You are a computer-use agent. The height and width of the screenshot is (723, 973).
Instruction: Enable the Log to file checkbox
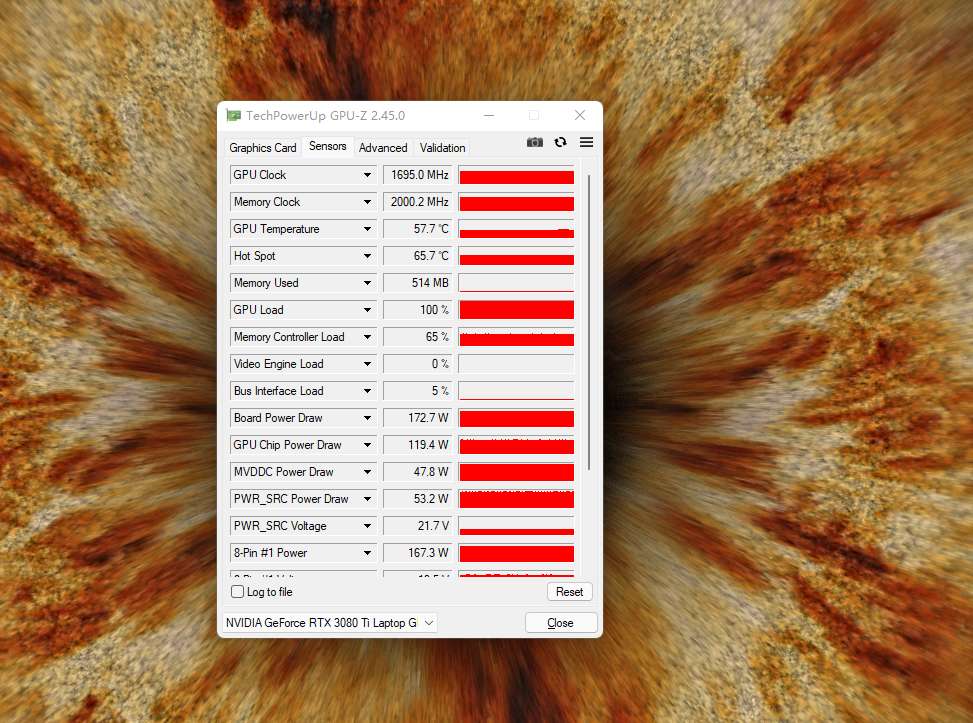click(238, 591)
